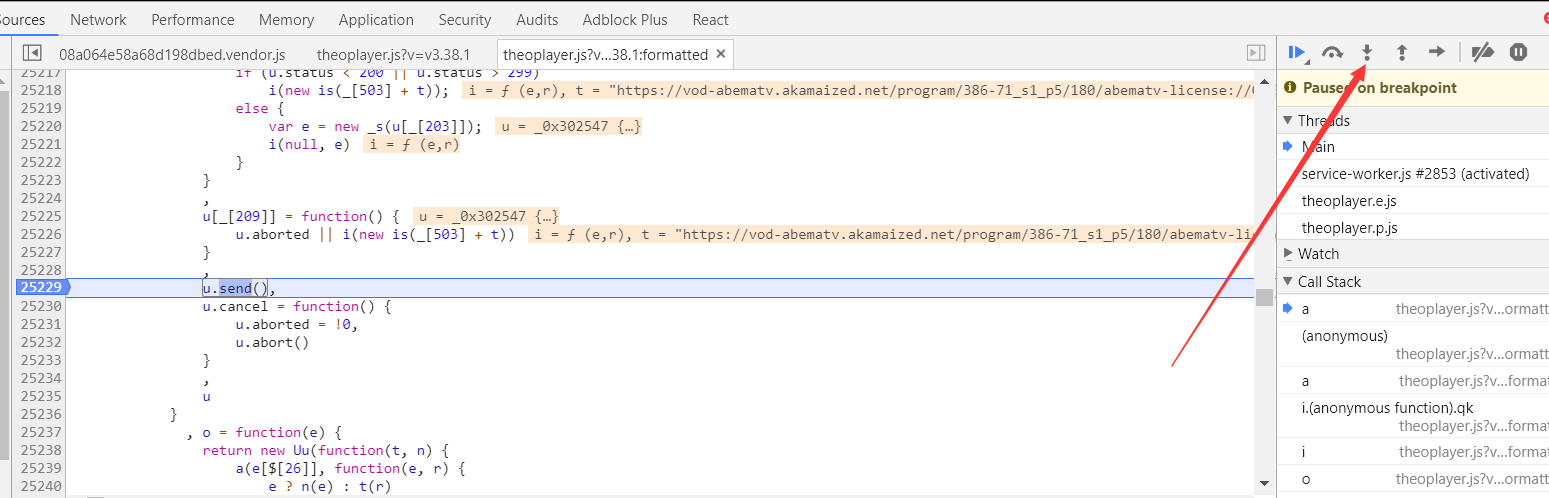Image resolution: width=1549 pixels, height=498 pixels.
Task: Close the theoplayer formatted file tab
Action: coord(722,54)
